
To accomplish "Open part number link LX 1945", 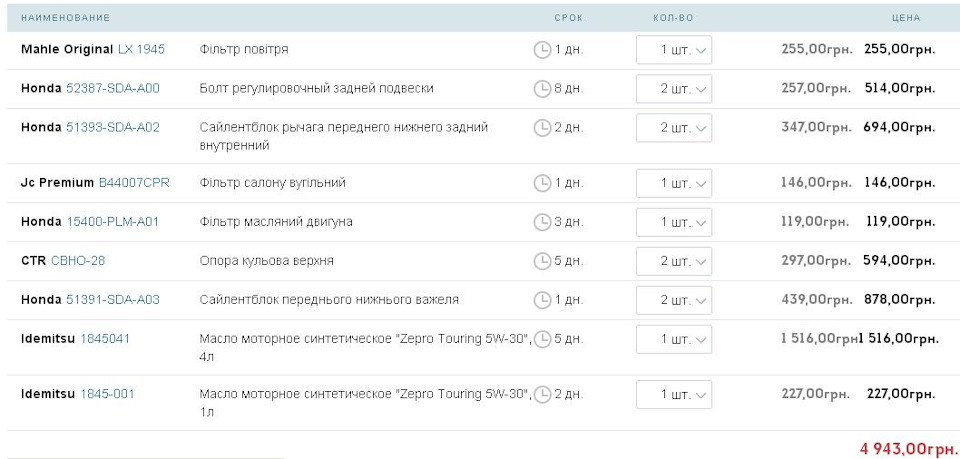I will coord(141,50).
